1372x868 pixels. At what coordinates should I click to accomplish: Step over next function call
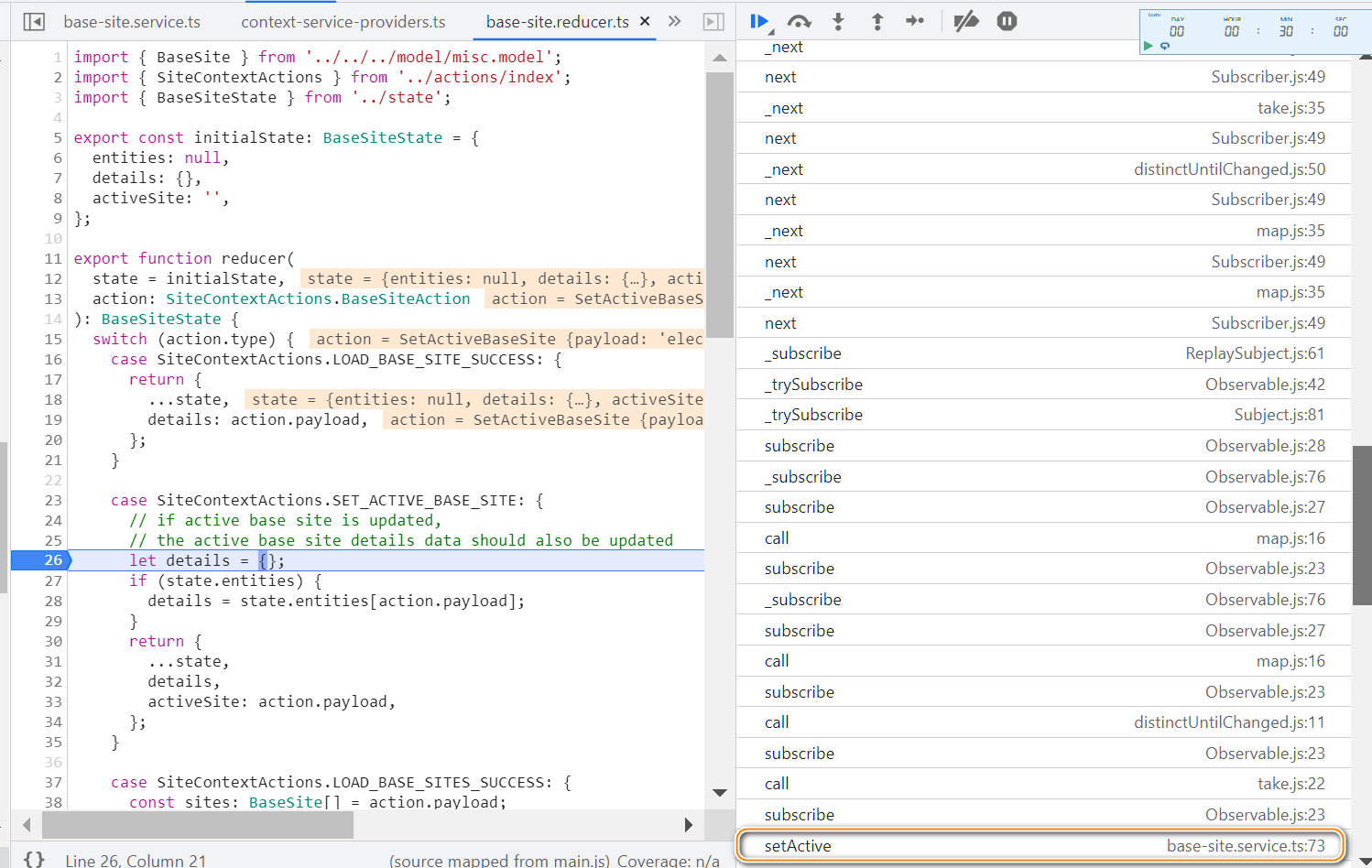coord(800,21)
